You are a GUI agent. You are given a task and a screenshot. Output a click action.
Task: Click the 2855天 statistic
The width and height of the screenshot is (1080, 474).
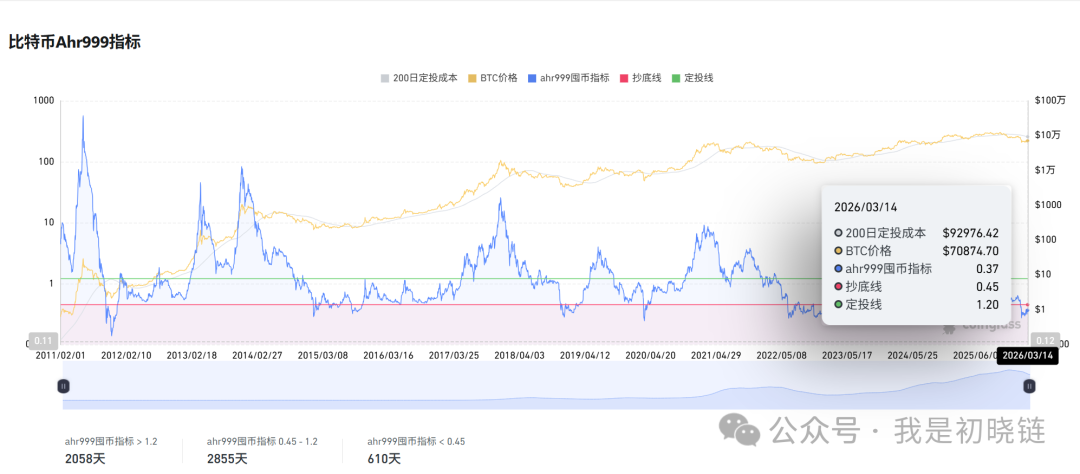point(227,458)
